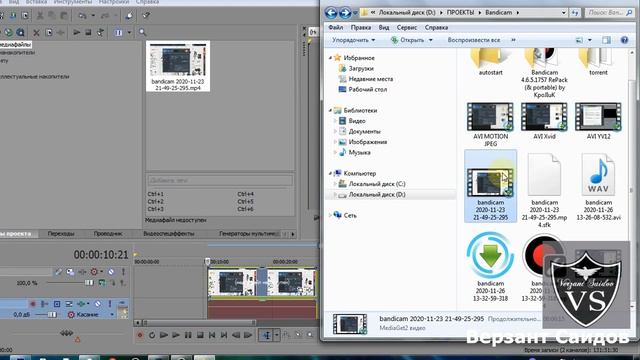Viewport: 640px width, 360px height.
Task: Collapse the Избранное tree group
Action: 330,58
